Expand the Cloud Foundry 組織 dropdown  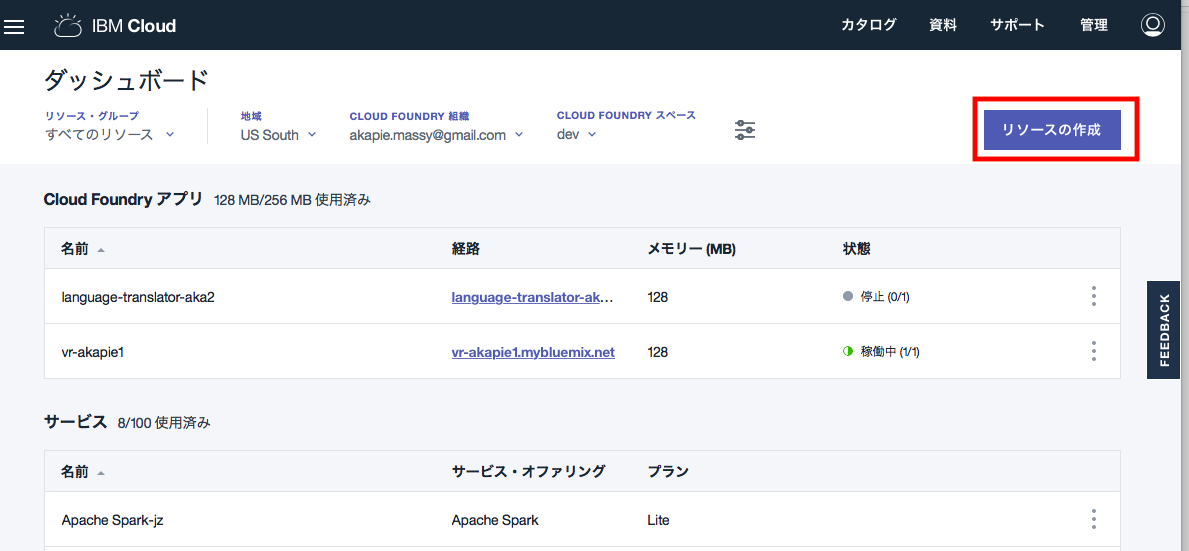[437, 135]
